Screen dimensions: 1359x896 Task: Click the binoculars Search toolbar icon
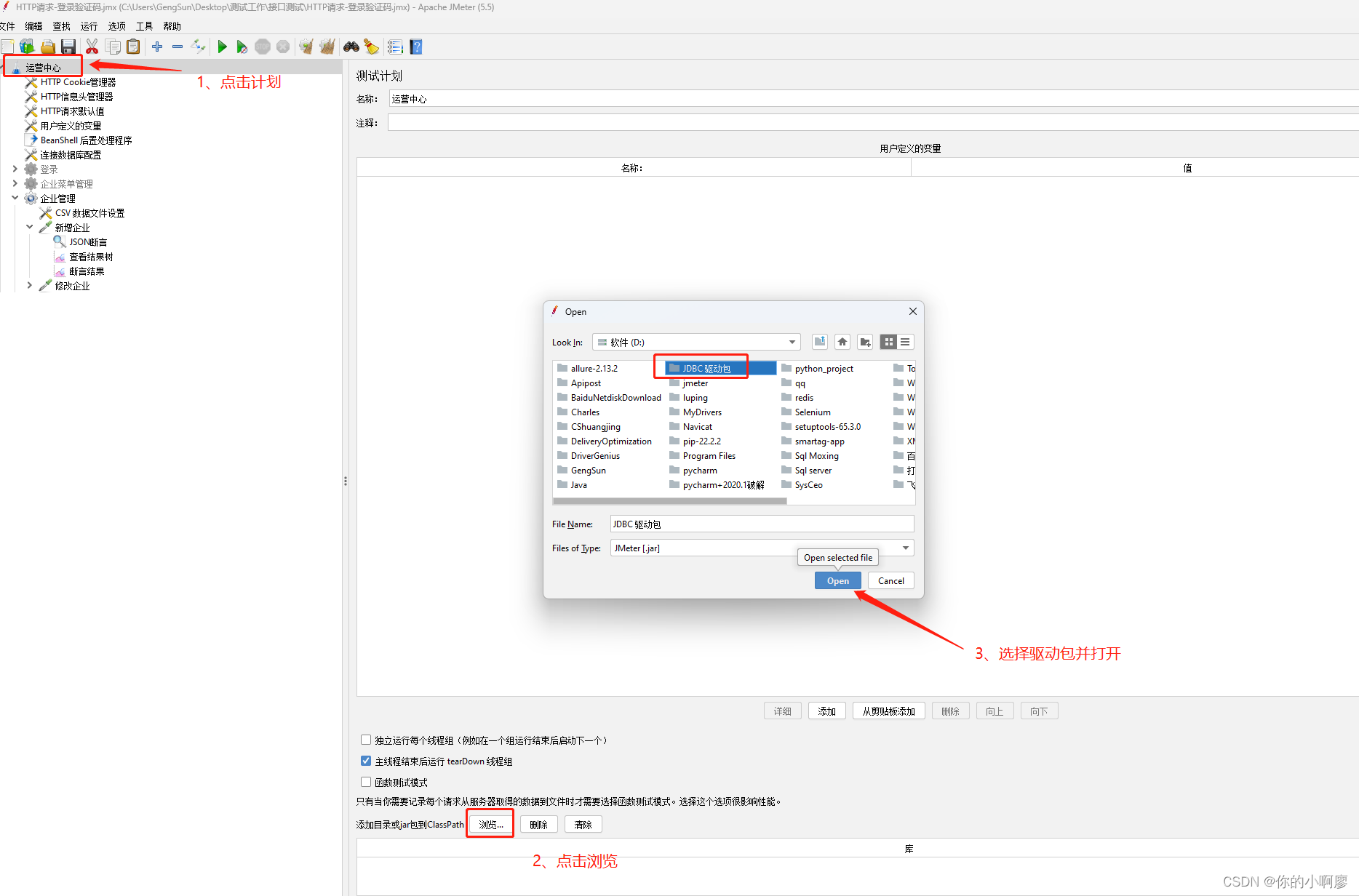point(351,47)
